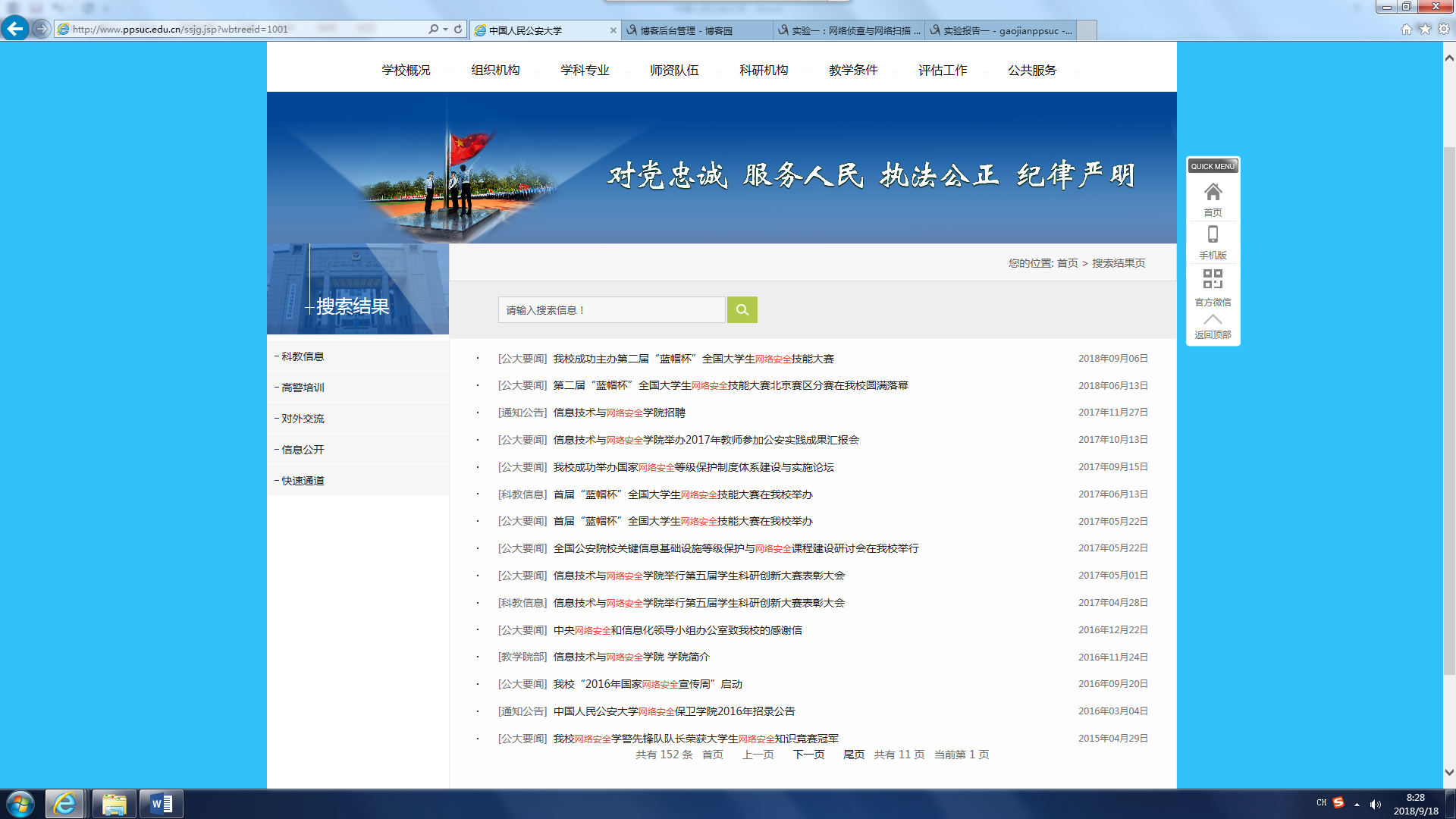This screenshot has height=819, width=1456.
Task: Click the back-to-top arrow icon
Action: 1213,320
